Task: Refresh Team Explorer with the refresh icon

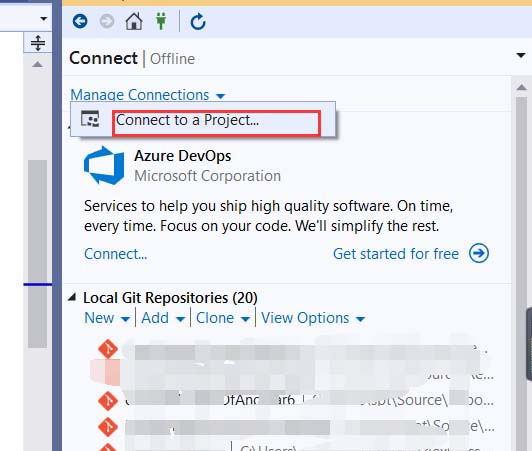Action: pyautogui.click(x=198, y=22)
